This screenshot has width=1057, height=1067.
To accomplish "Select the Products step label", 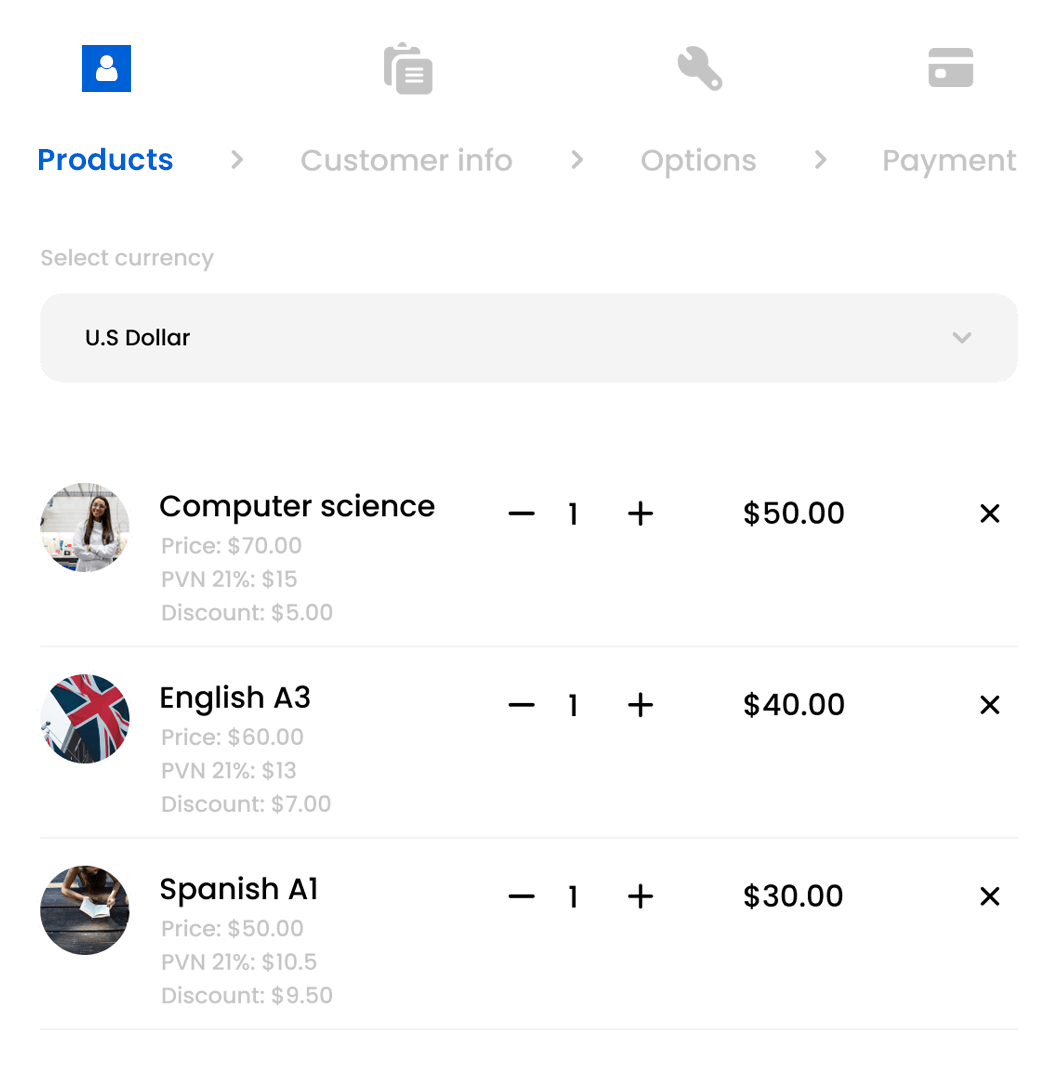I will [105, 160].
